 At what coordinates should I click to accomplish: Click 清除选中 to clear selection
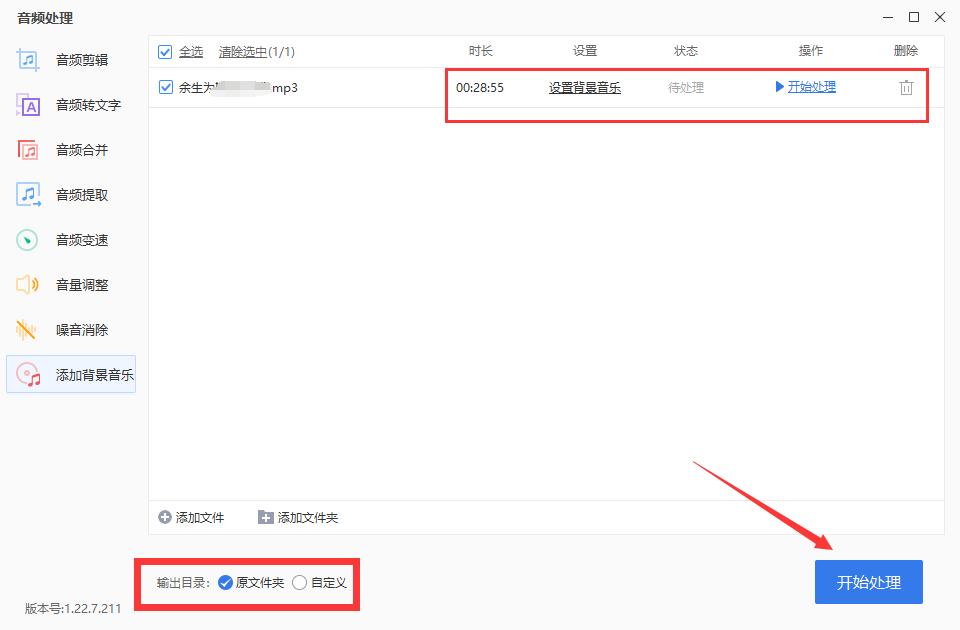tap(242, 51)
